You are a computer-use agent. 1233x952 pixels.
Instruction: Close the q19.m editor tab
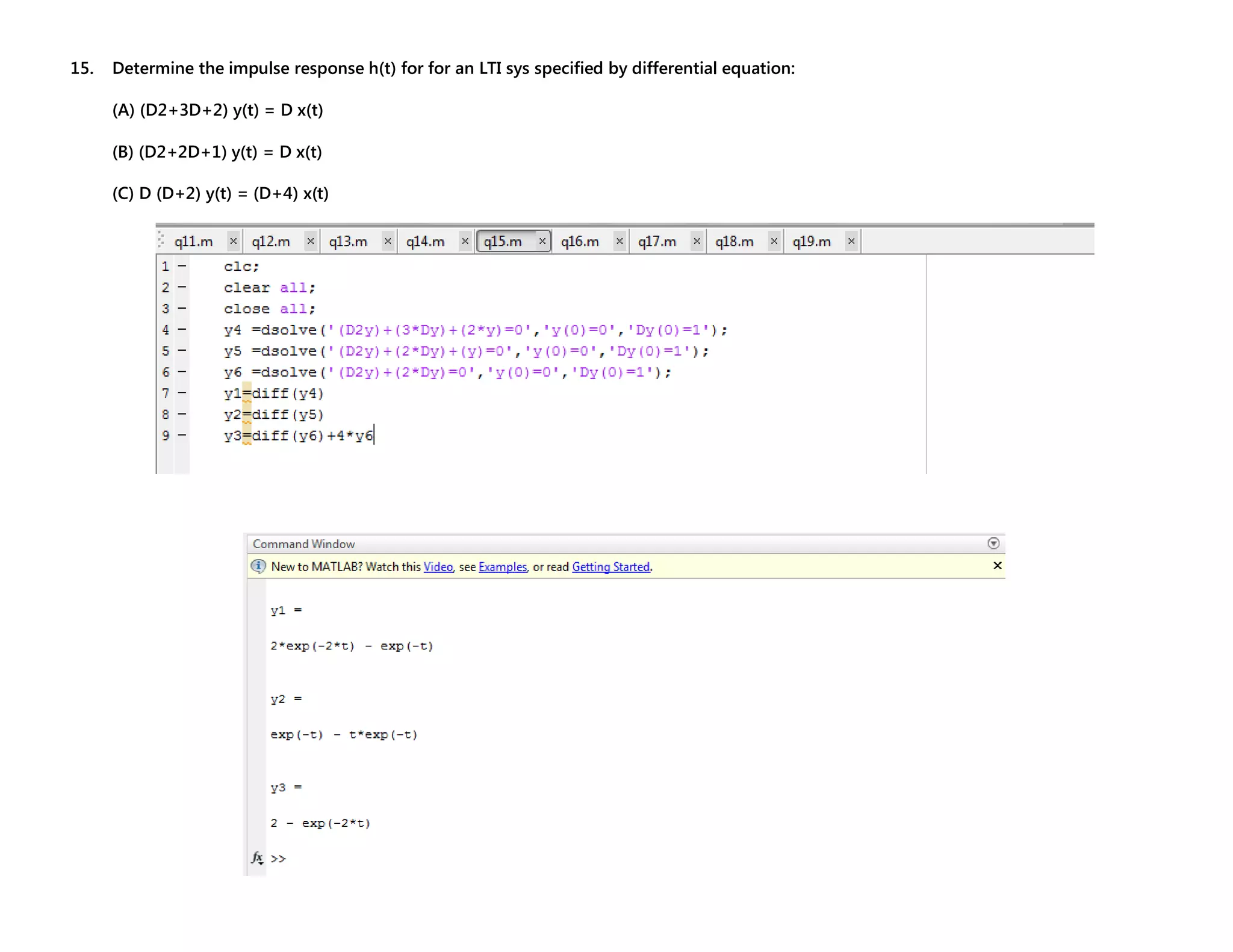click(x=851, y=241)
